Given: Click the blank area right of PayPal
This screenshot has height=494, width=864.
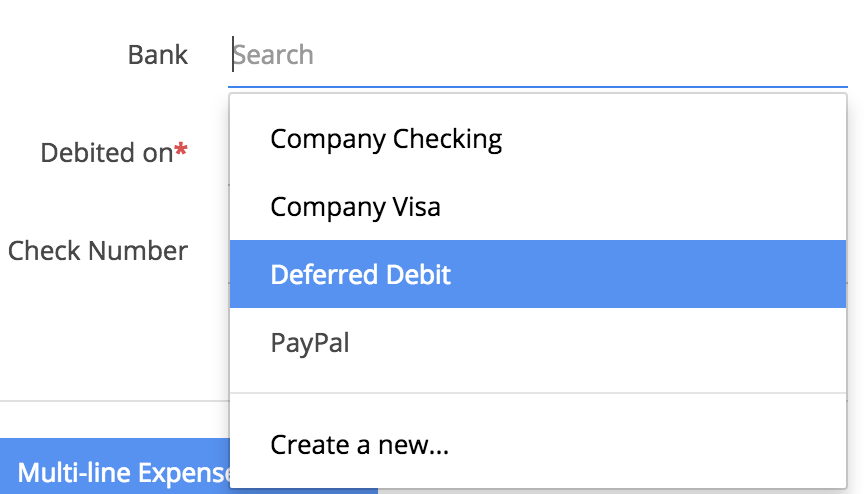Looking at the screenshot, I should (x=598, y=342).
